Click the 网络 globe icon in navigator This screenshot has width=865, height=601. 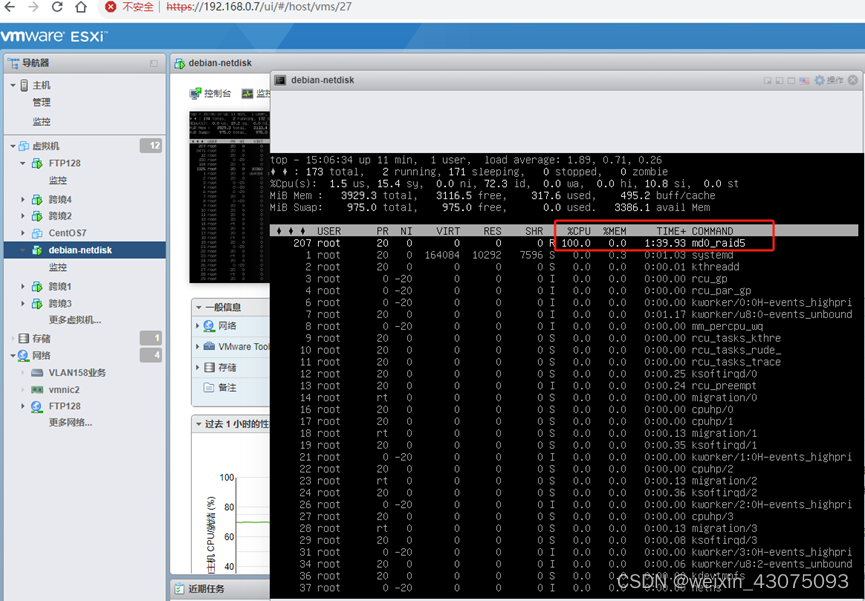click(24, 355)
